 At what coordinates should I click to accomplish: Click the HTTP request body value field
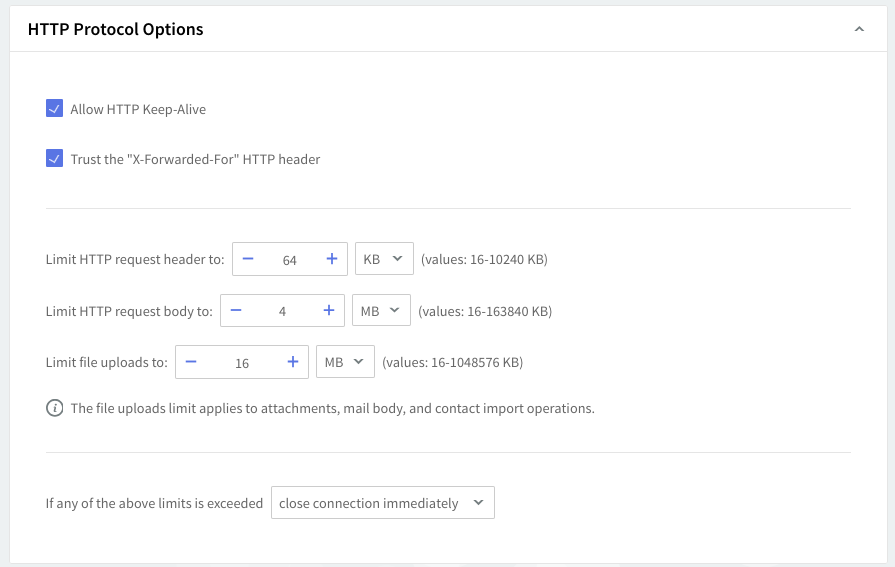click(282, 312)
